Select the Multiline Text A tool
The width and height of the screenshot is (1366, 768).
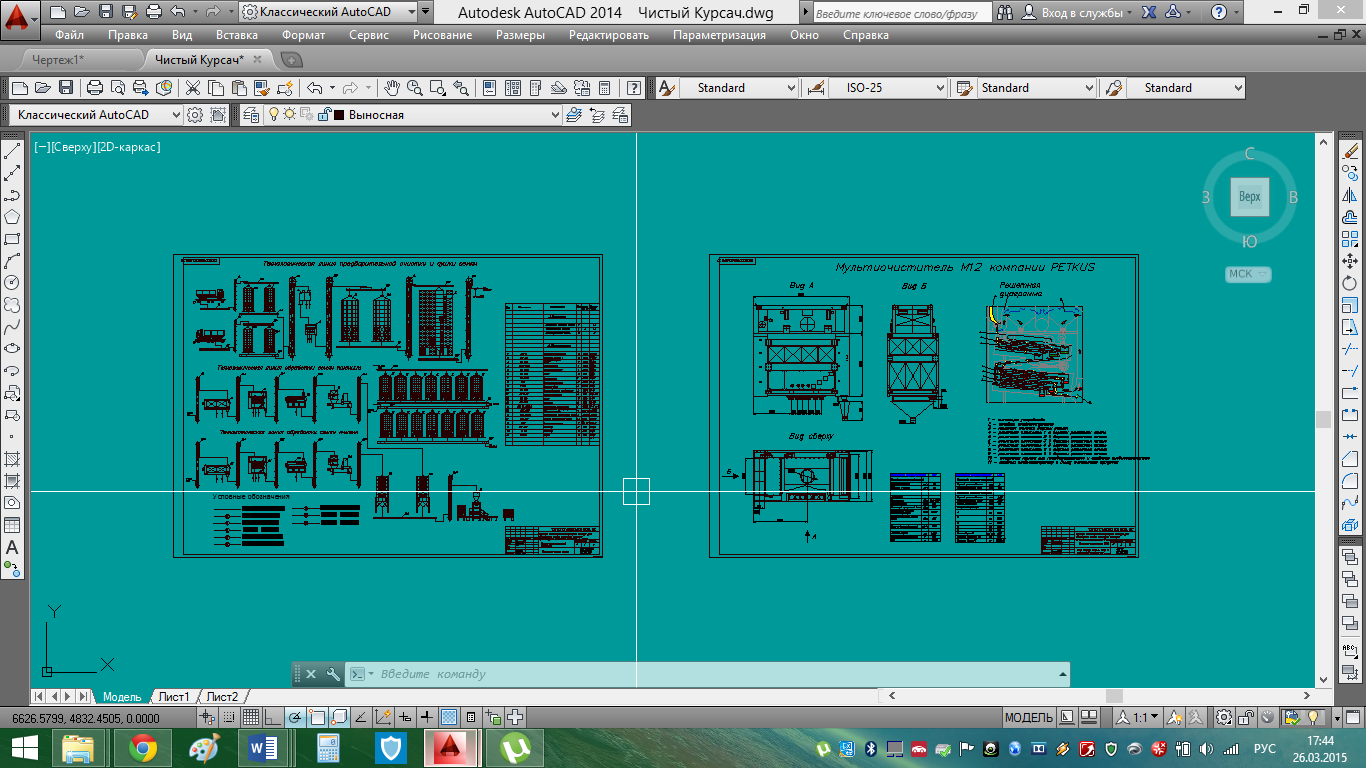pyautogui.click(x=13, y=547)
